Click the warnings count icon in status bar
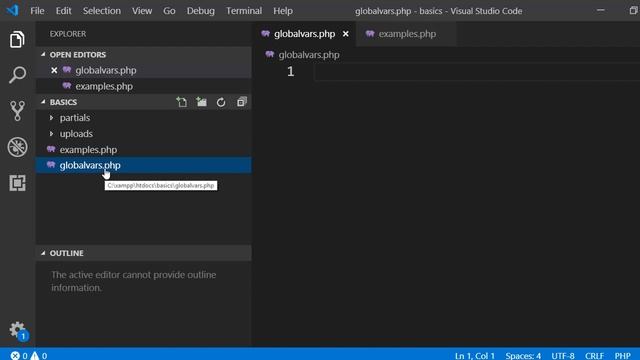 click(x=35, y=356)
